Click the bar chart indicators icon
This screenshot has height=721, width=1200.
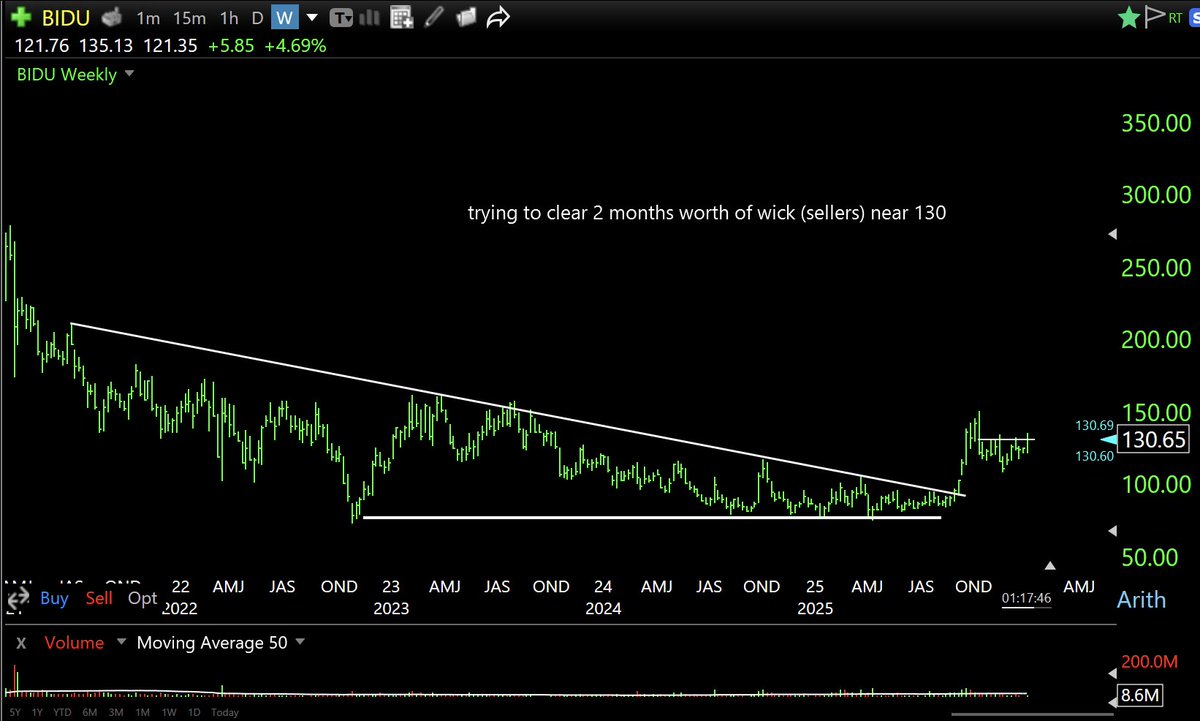(372, 18)
